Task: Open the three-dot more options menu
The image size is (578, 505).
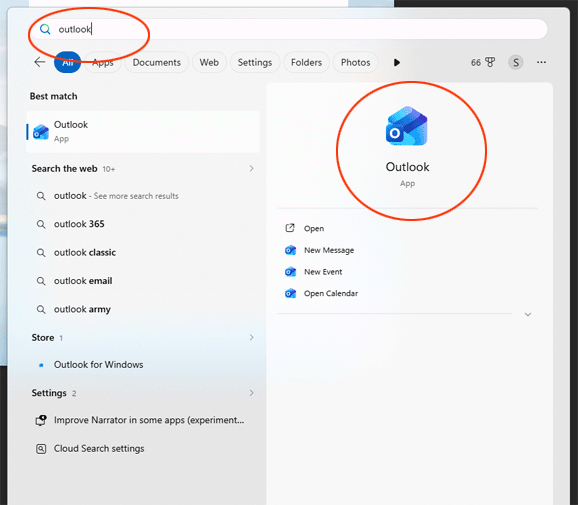Action: [x=541, y=62]
